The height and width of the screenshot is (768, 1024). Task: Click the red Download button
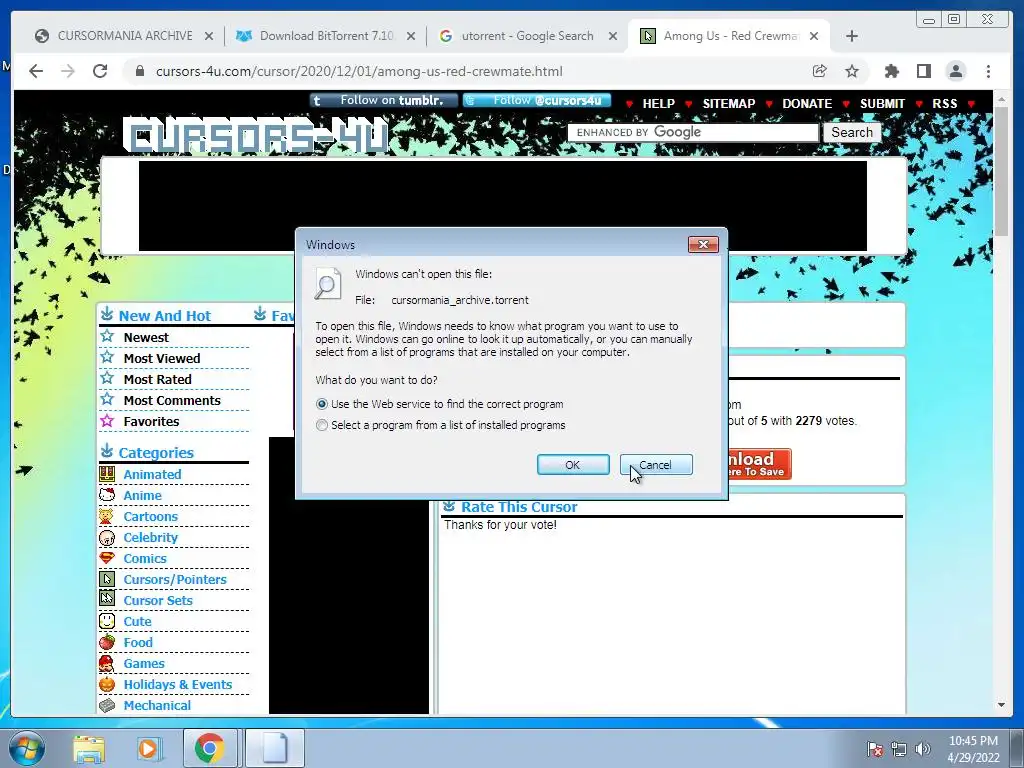[x=760, y=464]
